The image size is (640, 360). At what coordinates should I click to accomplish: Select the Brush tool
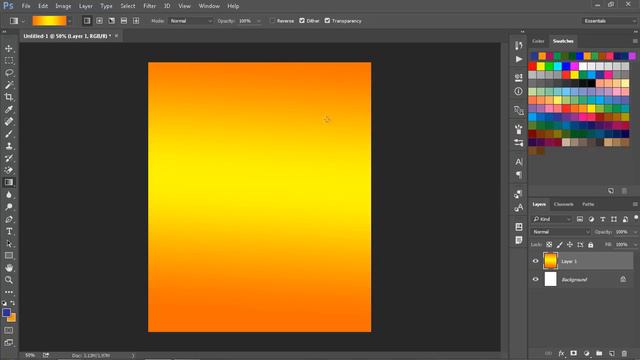point(9,134)
